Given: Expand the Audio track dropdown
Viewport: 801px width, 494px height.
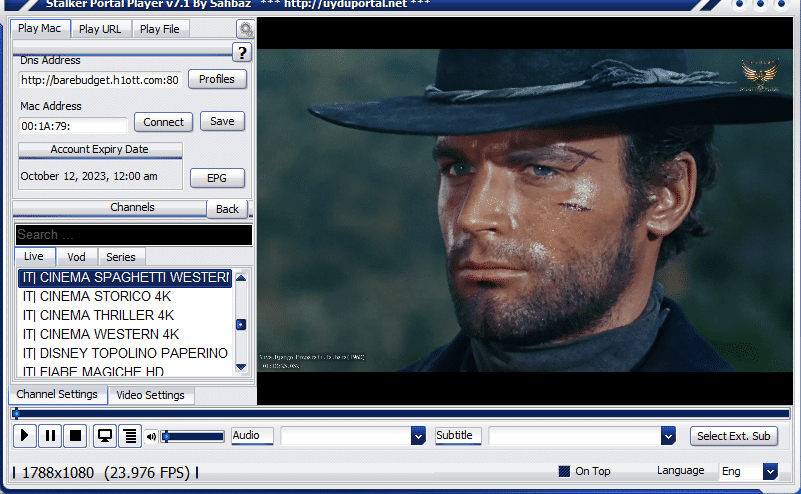Looking at the screenshot, I should (418, 436).
